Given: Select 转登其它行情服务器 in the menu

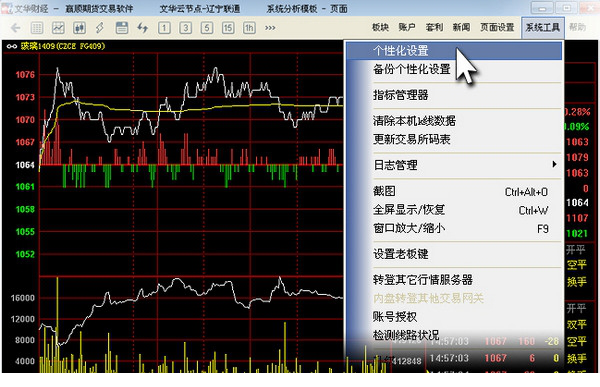Looking at the screenshot, I should (454, 280).
